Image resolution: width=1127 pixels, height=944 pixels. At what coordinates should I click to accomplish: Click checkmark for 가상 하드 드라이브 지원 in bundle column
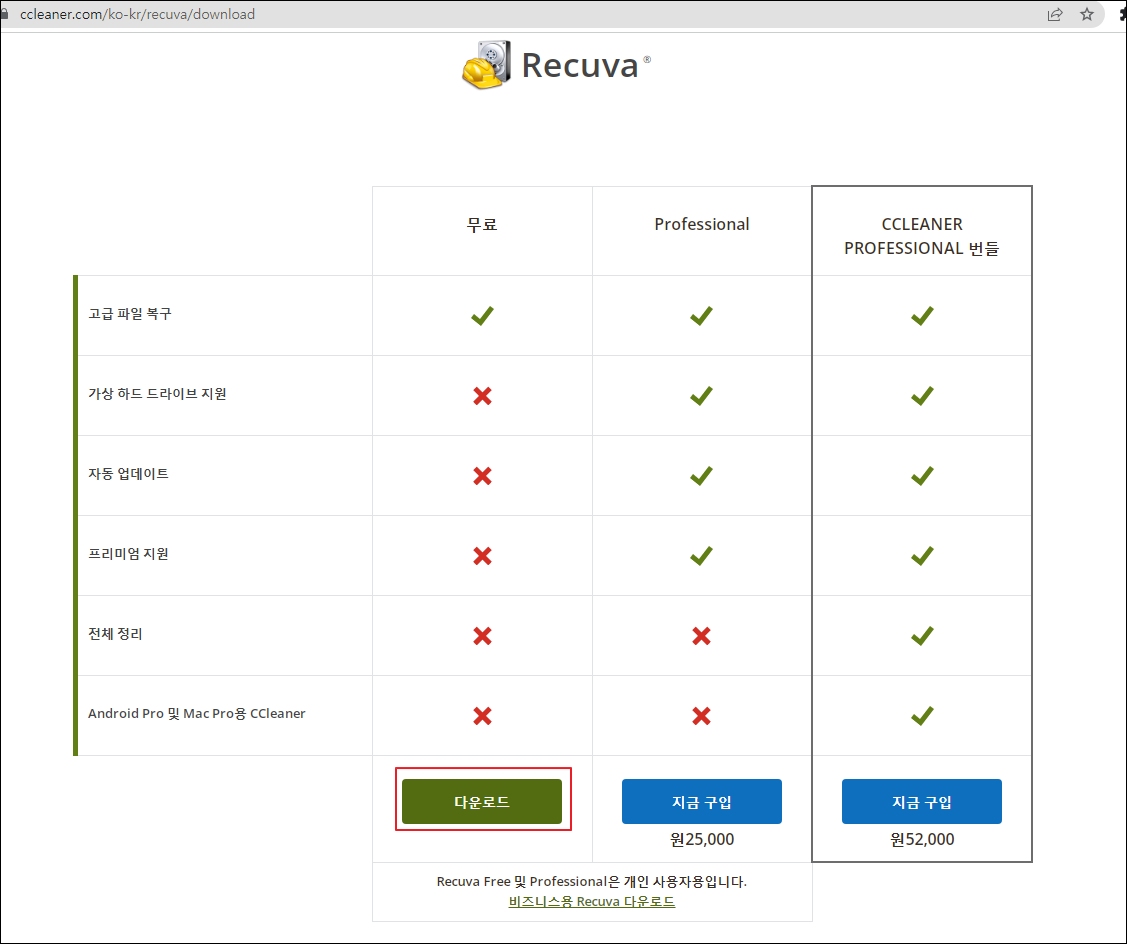coord(922,395)
